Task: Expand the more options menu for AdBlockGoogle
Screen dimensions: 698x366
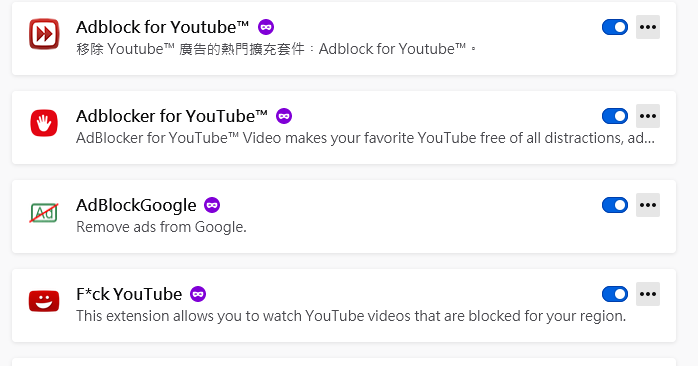Action: coord(648,205)
